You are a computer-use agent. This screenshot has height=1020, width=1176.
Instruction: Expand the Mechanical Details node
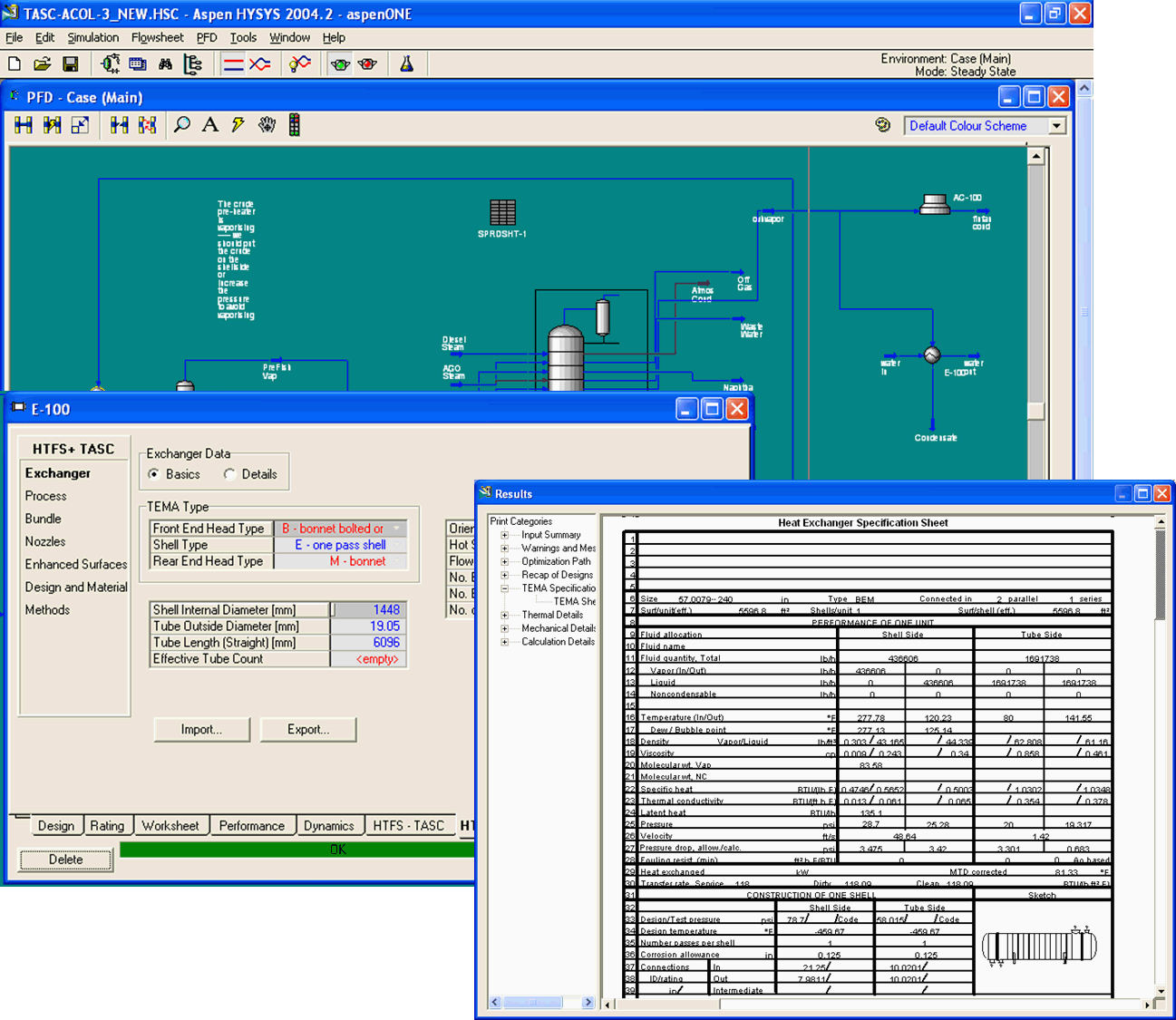pyautogui.click(x=505, y=628)
